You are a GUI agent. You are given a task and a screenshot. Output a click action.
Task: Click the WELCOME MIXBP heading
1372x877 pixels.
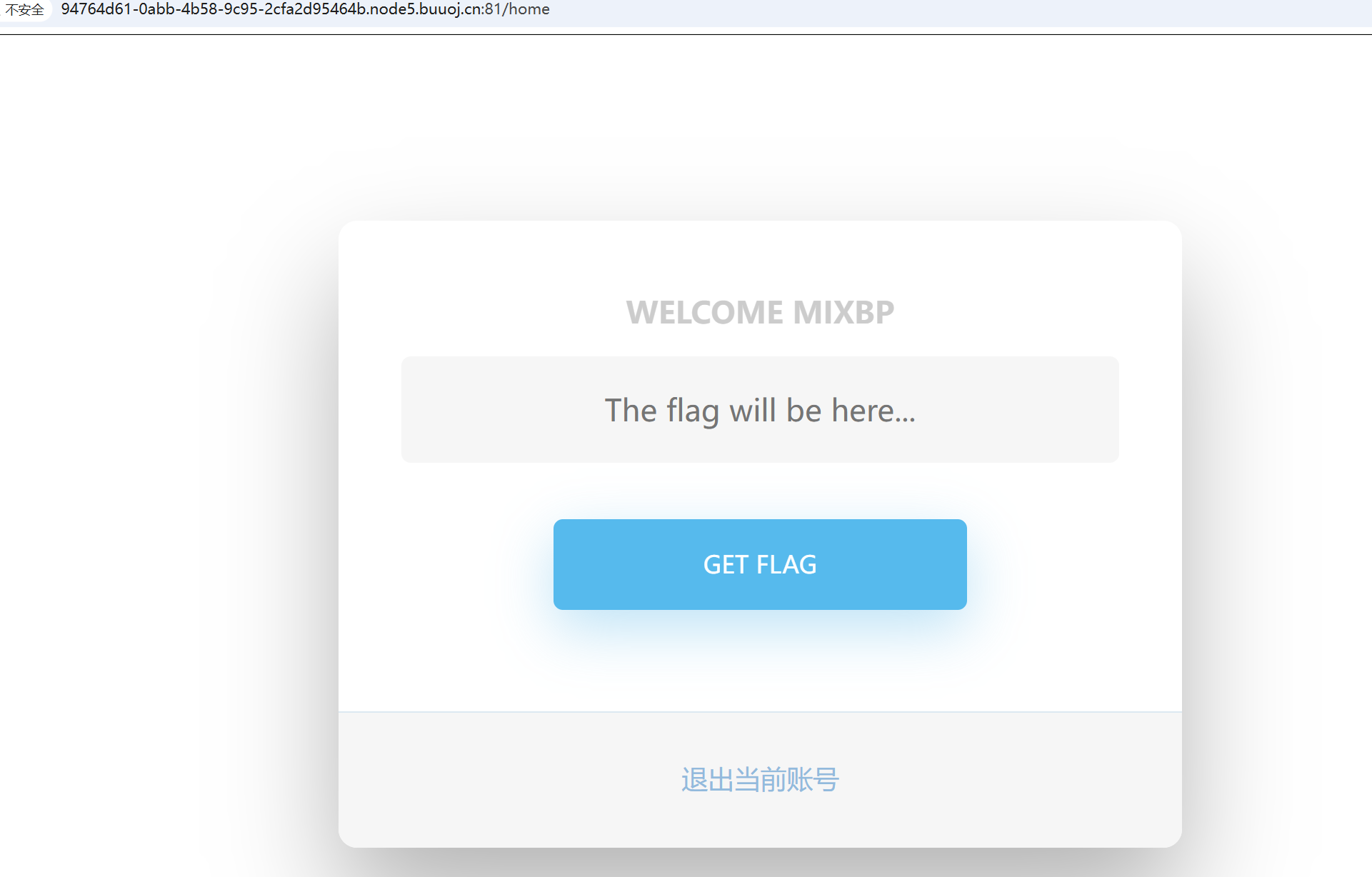(x=760, y=312)
